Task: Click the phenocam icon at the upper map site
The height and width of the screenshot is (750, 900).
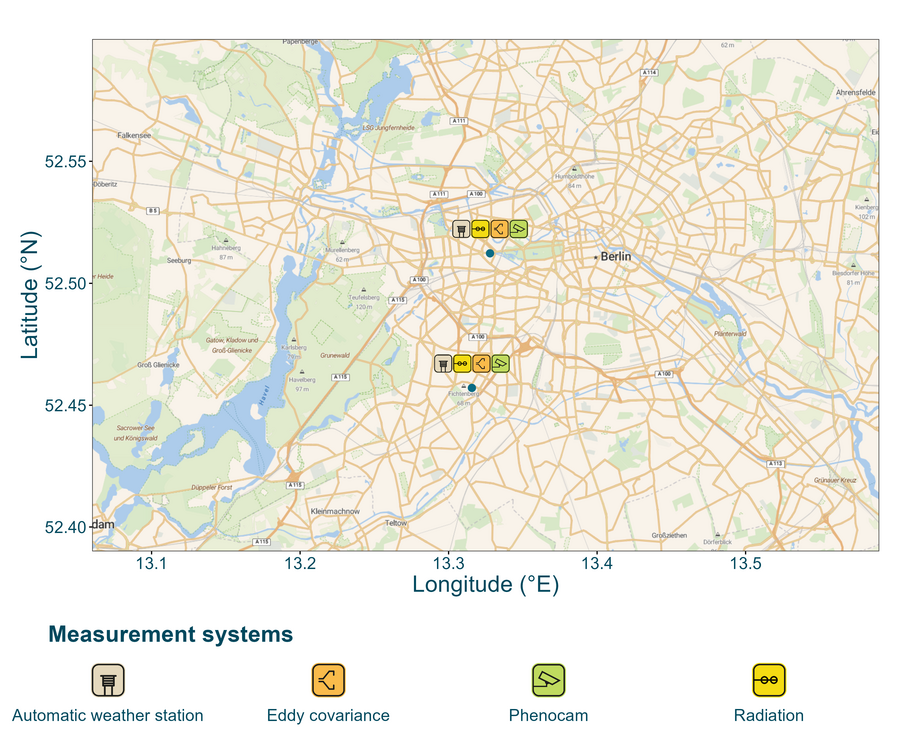Action: point(518,229)
